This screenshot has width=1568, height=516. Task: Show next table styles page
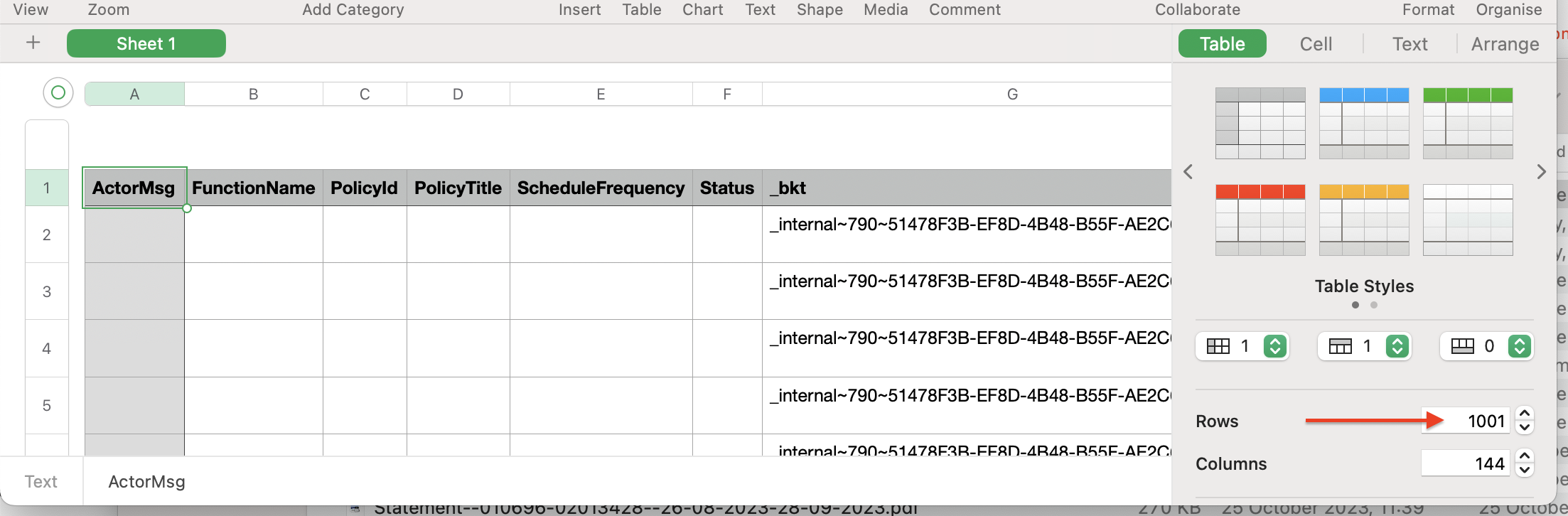pyautogui.click(x=1541, y=171)
